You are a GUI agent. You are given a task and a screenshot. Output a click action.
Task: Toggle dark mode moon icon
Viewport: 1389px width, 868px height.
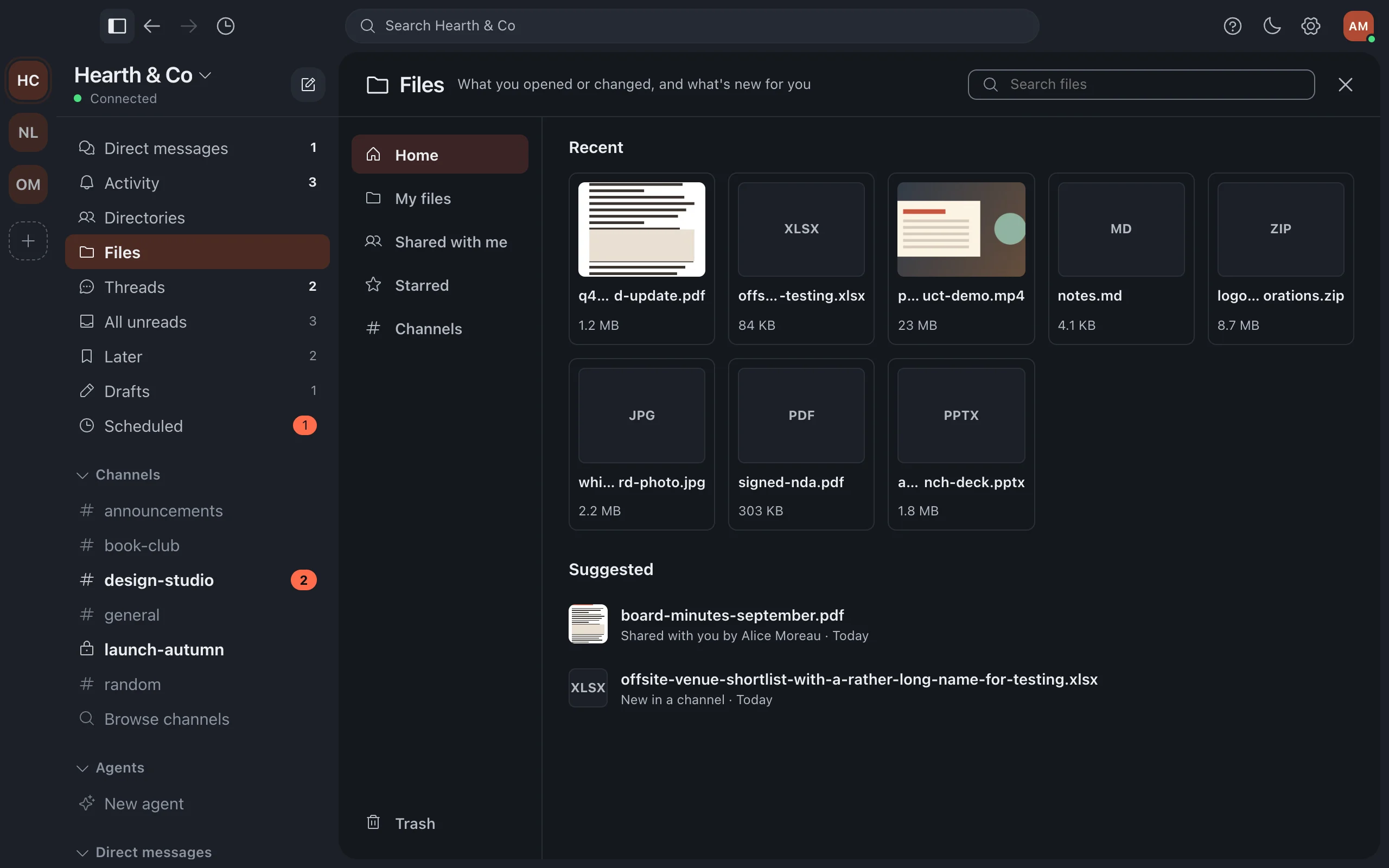[x=1272, y=26]
